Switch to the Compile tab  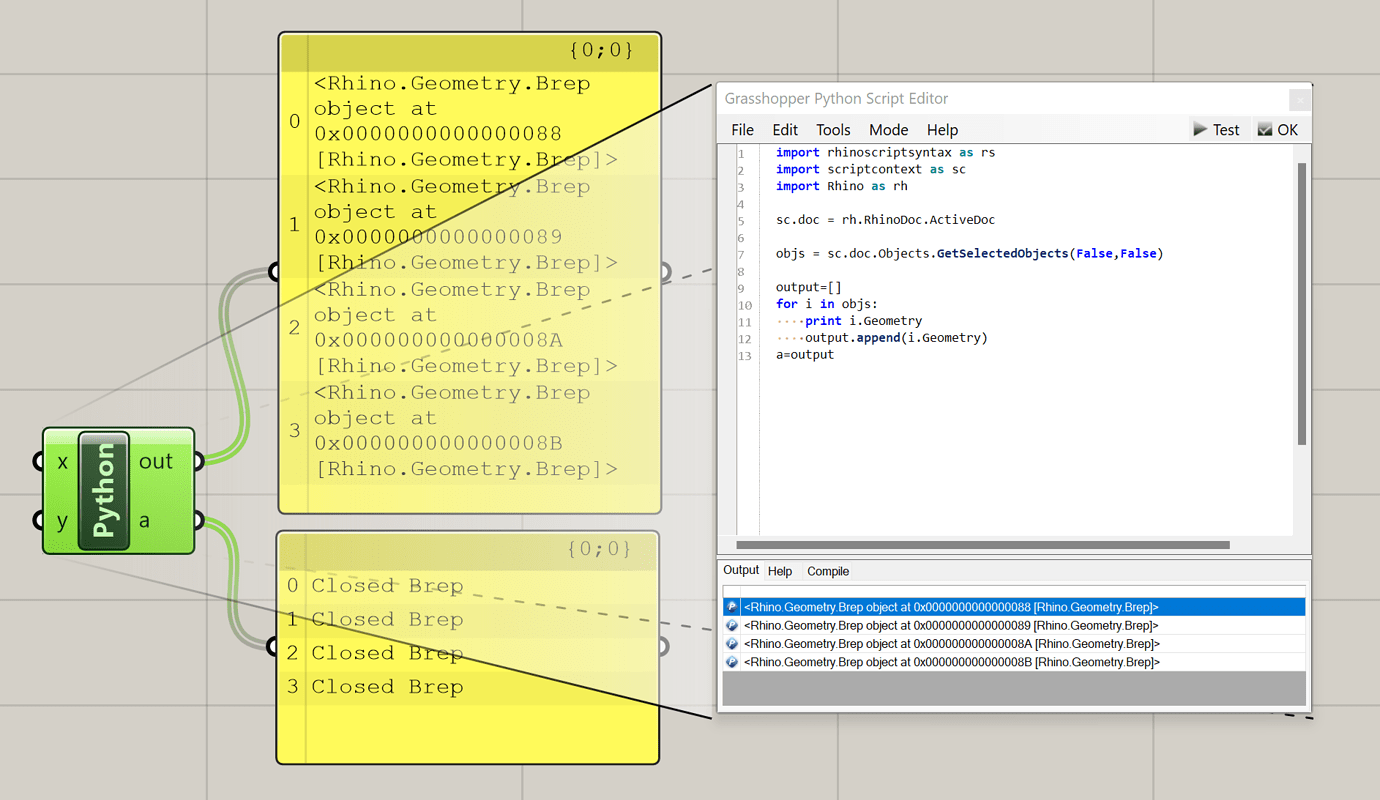click(x=827, y=571)
